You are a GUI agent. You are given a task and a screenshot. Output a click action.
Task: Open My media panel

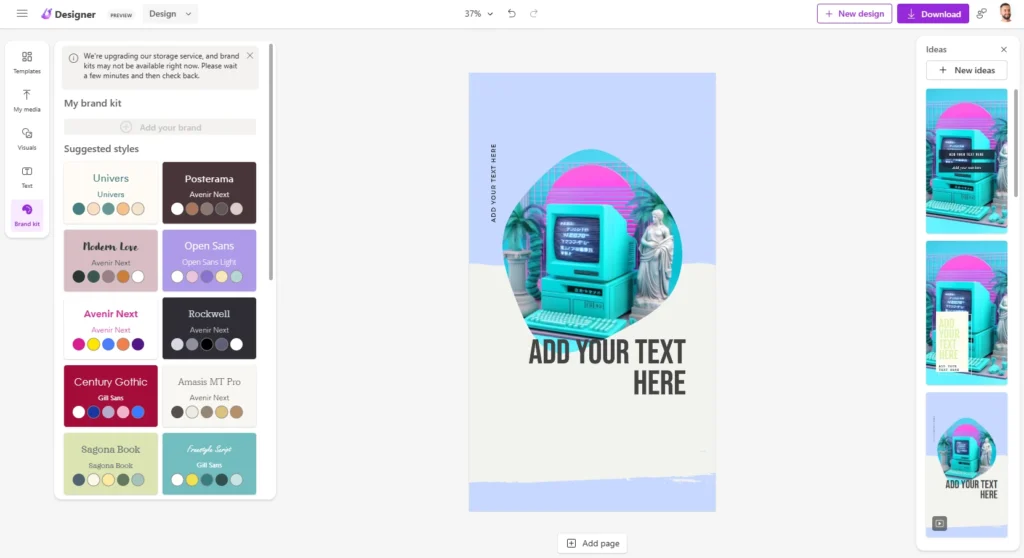(27, 101)
